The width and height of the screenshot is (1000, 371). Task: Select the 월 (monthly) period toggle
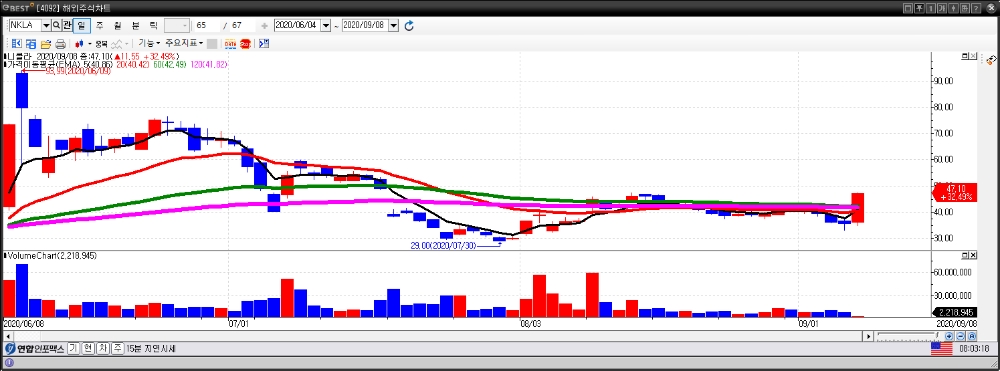click(x=117, y=25)
